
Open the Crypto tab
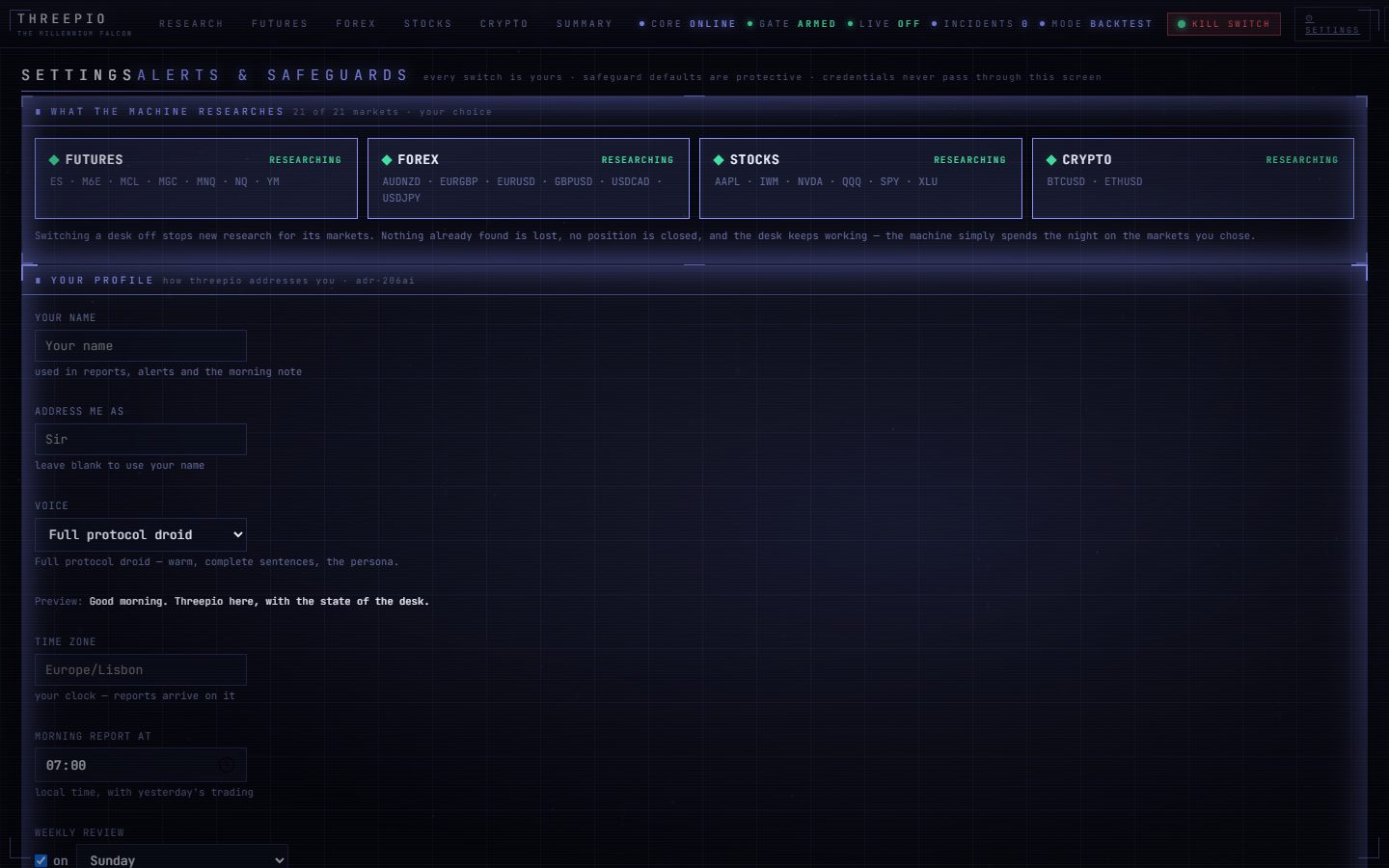504,23
